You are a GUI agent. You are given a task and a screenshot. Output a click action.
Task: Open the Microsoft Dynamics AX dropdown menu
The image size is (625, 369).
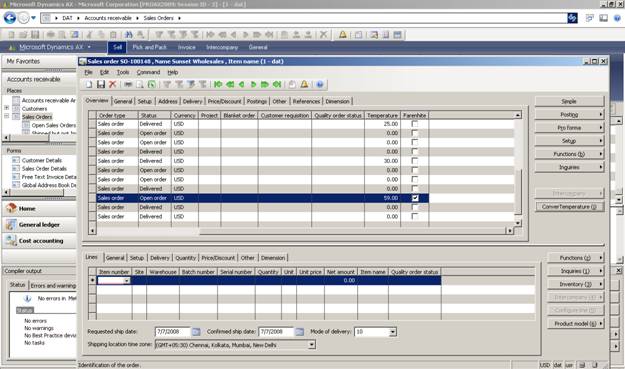pyautogui.click(x=51, y=47)
